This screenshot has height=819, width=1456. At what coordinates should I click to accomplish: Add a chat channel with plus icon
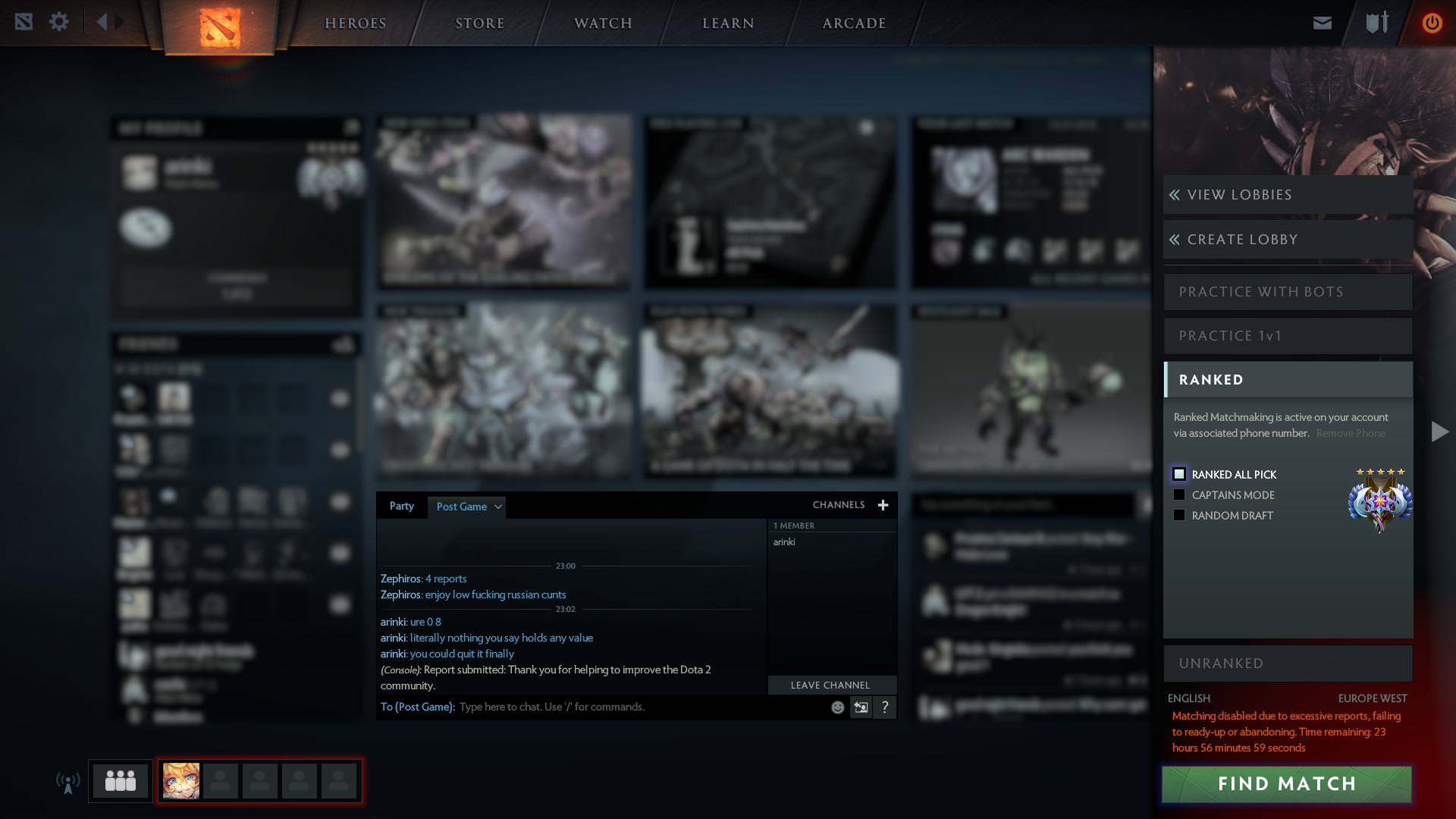tap(883, 505)
